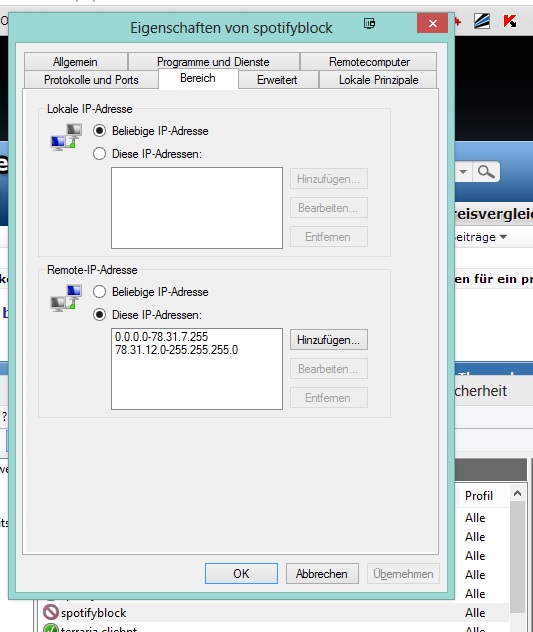Click the local IP network computers icon

click(67, 137)
